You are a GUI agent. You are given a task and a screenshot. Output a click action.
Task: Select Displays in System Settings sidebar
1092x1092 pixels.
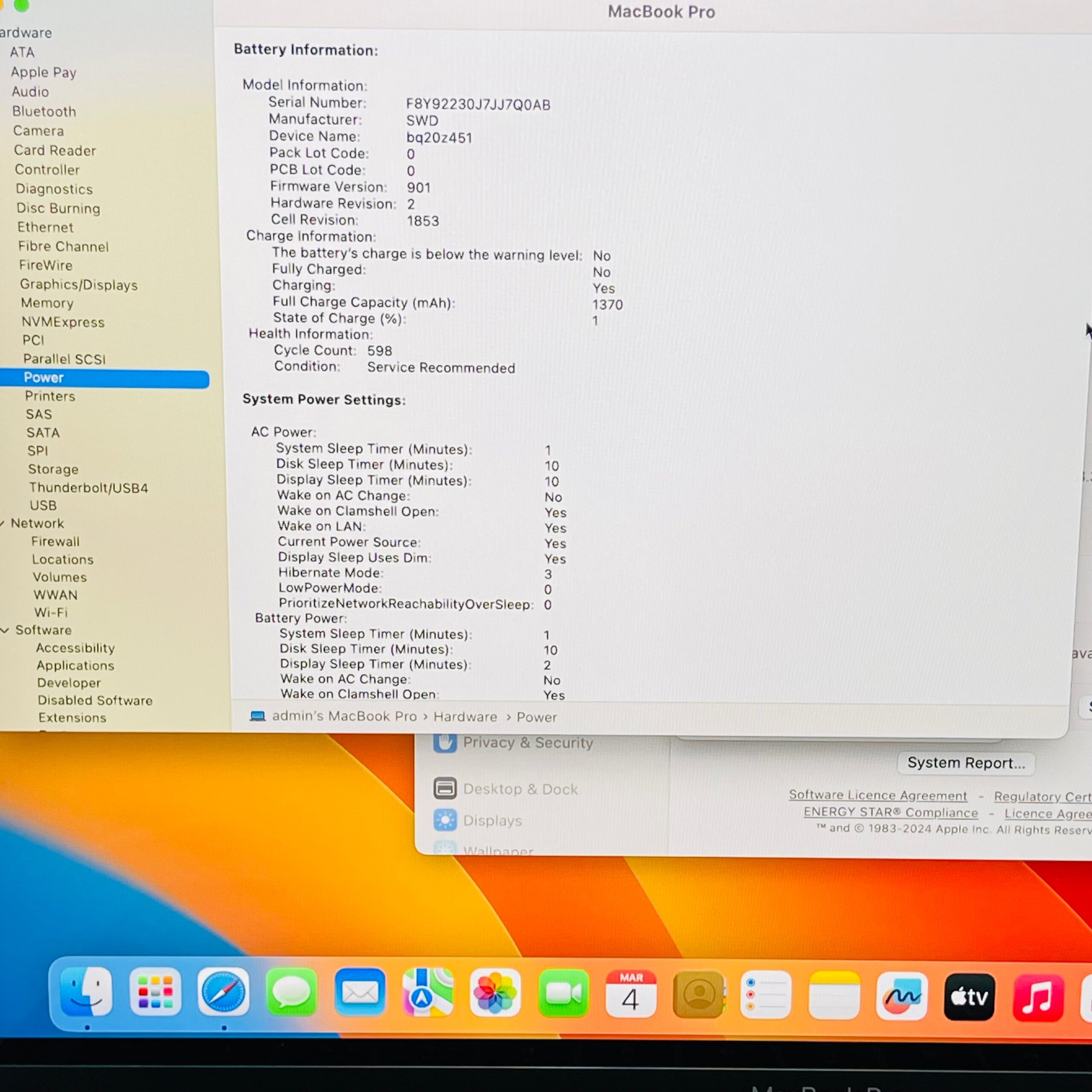[492, 820]
